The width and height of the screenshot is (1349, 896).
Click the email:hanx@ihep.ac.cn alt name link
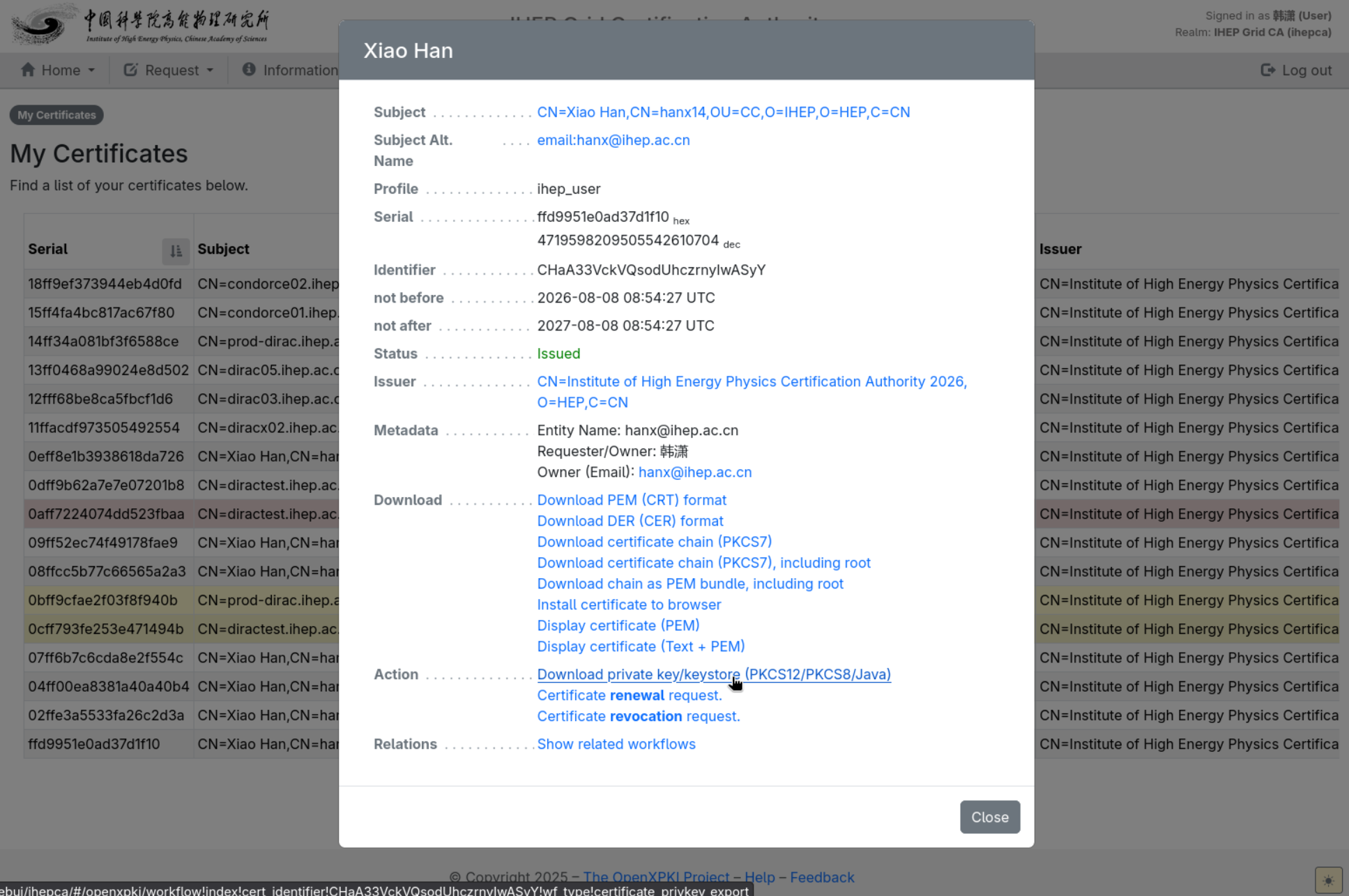(x=613, y=140)
